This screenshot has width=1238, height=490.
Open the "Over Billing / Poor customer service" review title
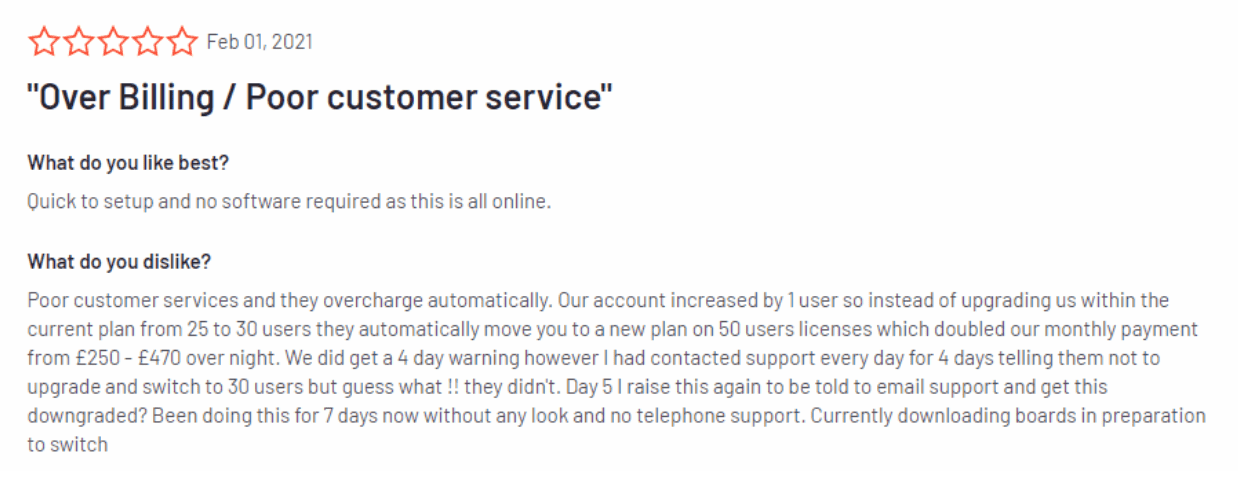pyautogui.click(x=320, y=98)
